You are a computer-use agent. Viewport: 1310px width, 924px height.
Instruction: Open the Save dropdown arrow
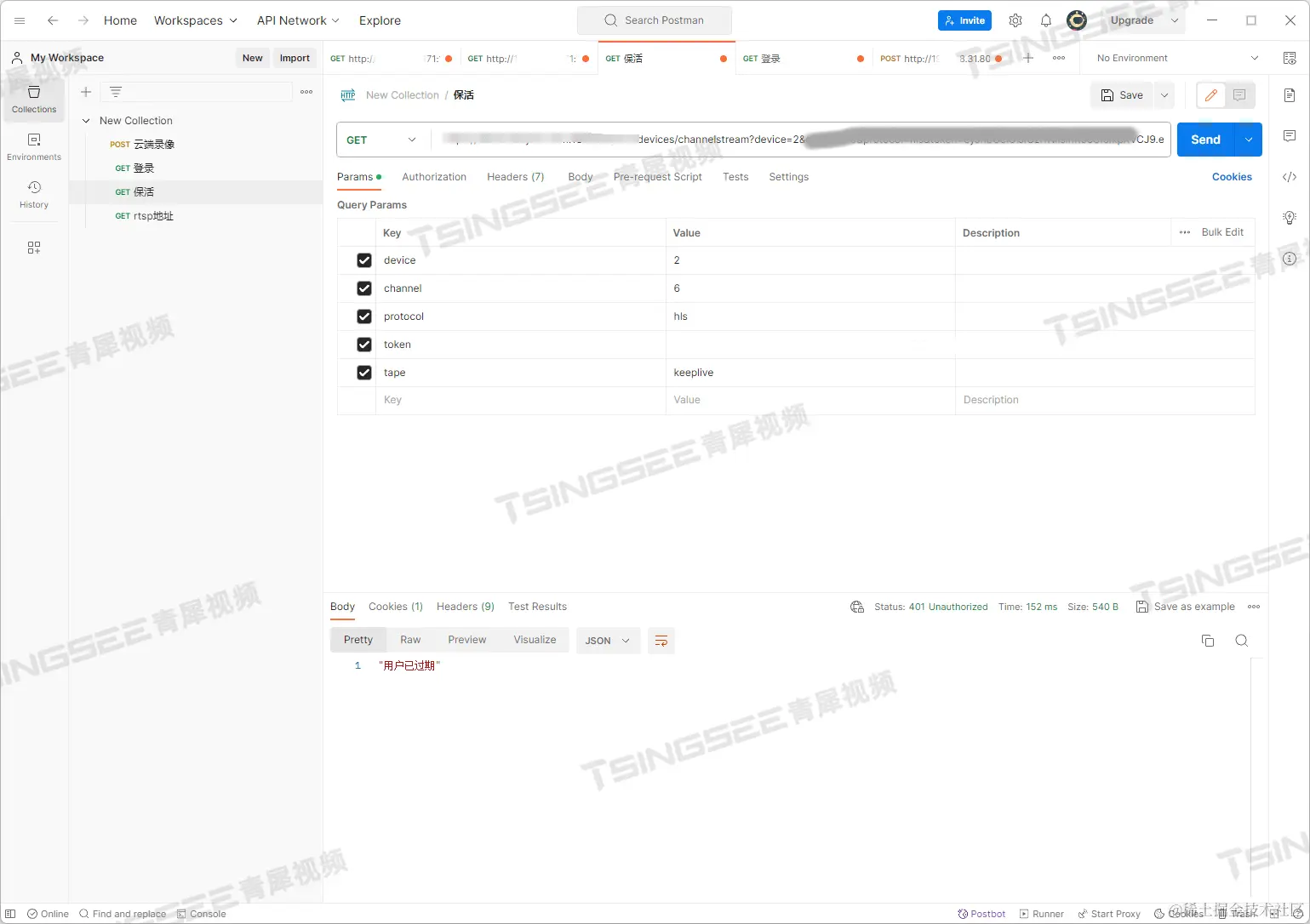pos(1164,95)
